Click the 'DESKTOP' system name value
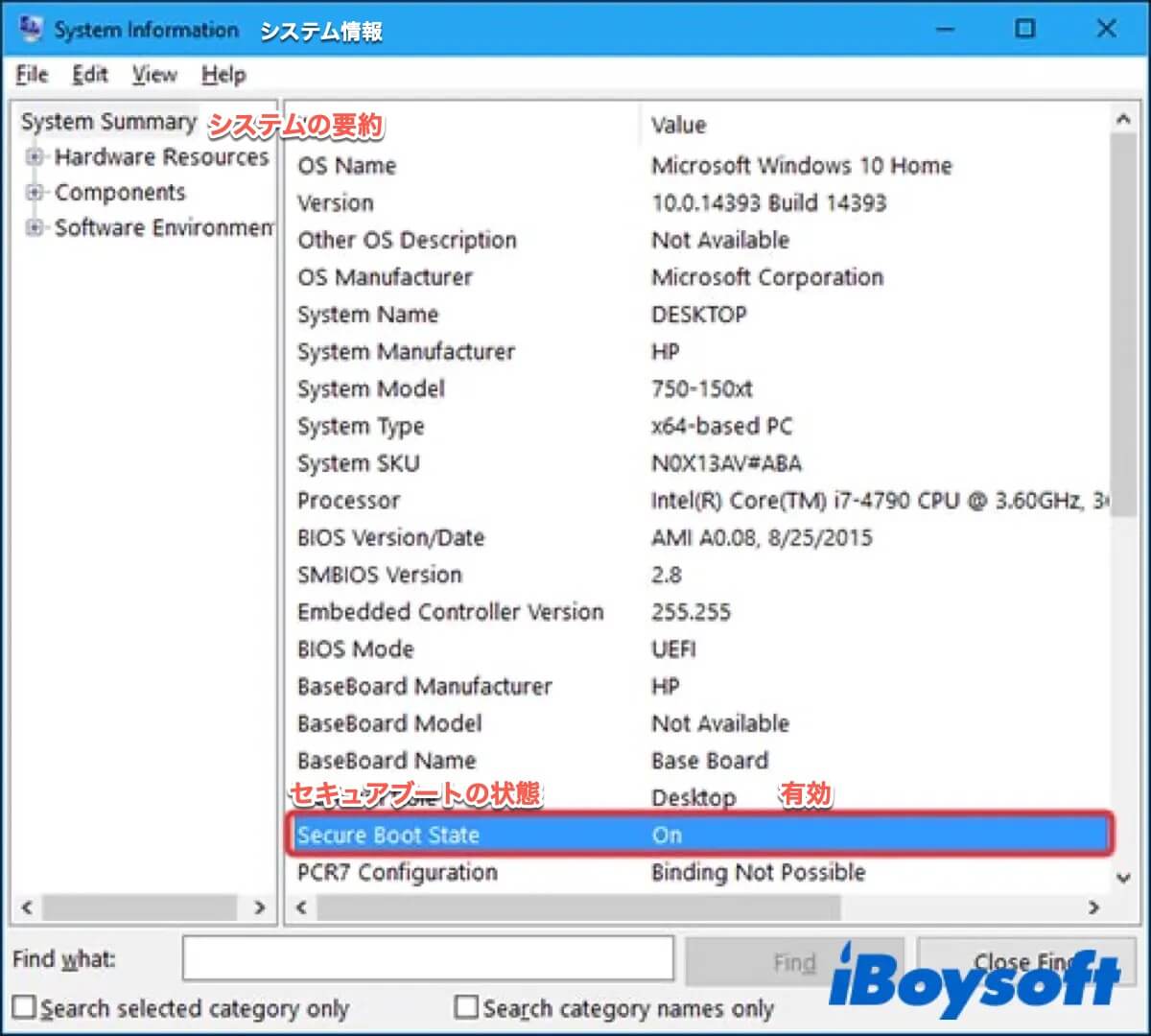The height and width of the screenshot is (1036, 1151). point(699,314)
